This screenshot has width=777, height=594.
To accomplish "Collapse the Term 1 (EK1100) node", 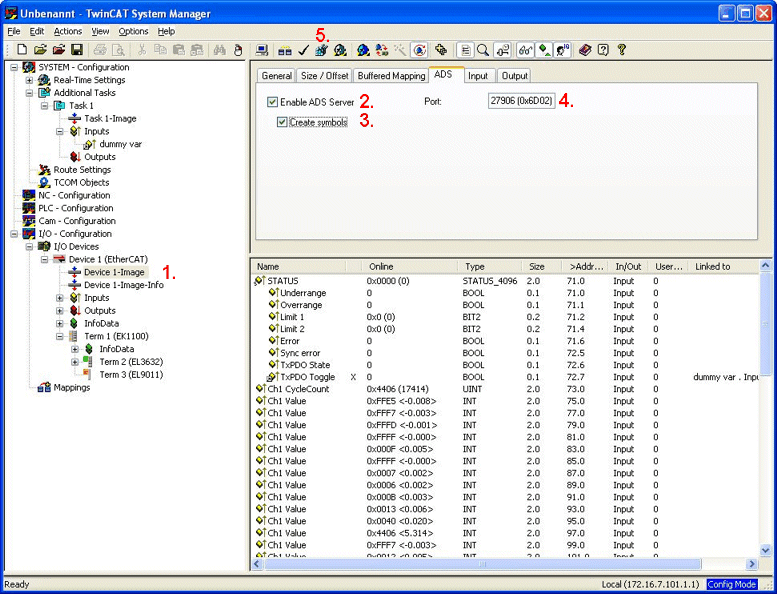I will 60,336.
